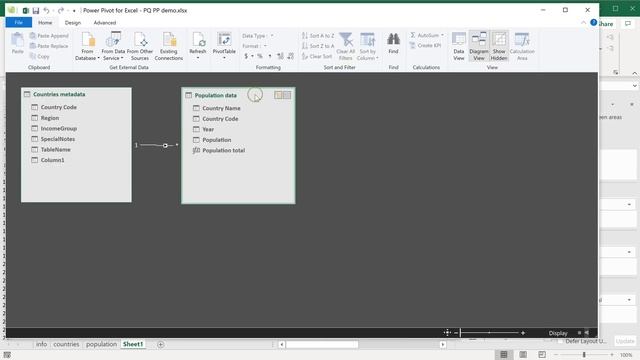Click the Excel icon in title bar
The height and width of the screenshot is (360, 640).
click(25, 11)
